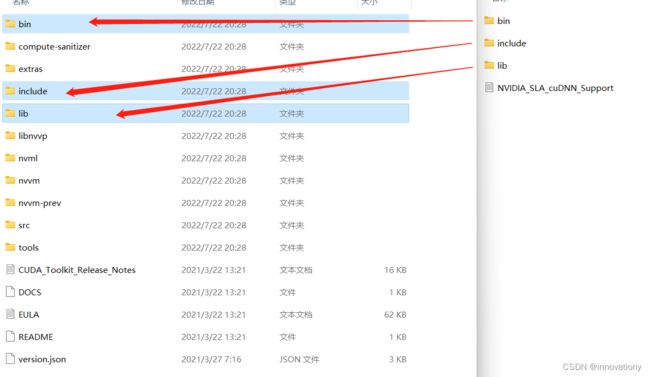Click the tools folder icon
The width and height of the screenshot is (650, 377).
(x=10, y=248)
